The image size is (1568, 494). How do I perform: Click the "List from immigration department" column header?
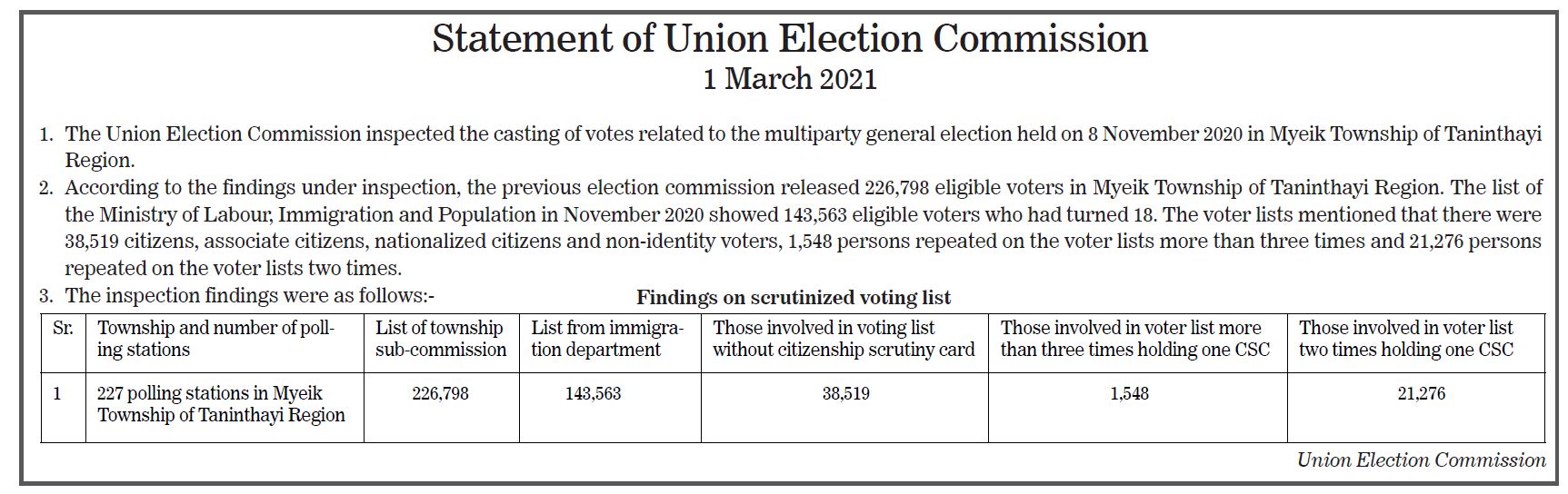click(x=607, y=339)
